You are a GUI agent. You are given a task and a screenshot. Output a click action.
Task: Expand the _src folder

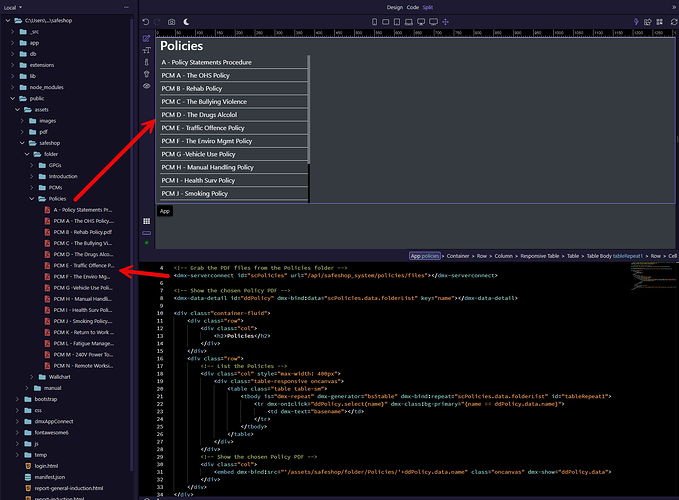(x=13, y=32)
